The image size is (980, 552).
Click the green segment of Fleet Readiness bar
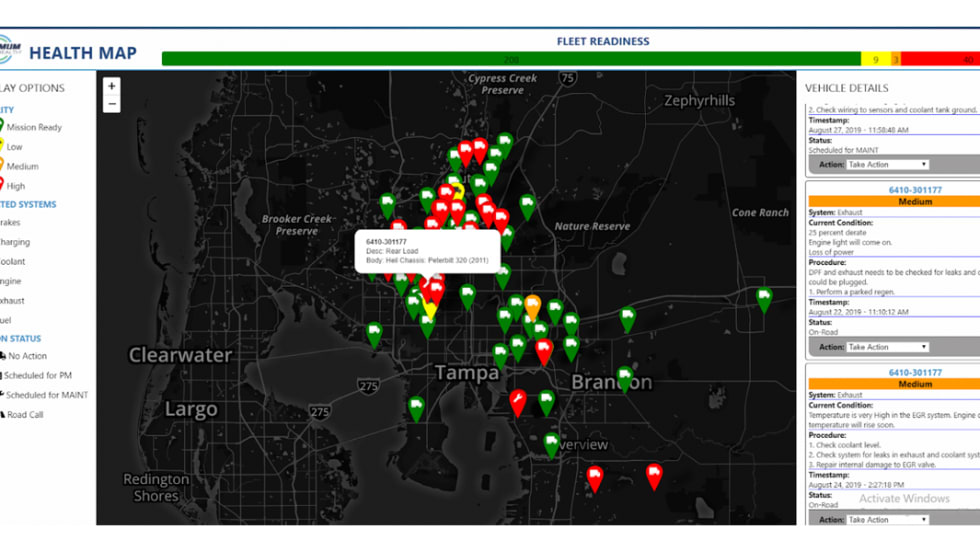pyautogui.click(x=510, y=60)
